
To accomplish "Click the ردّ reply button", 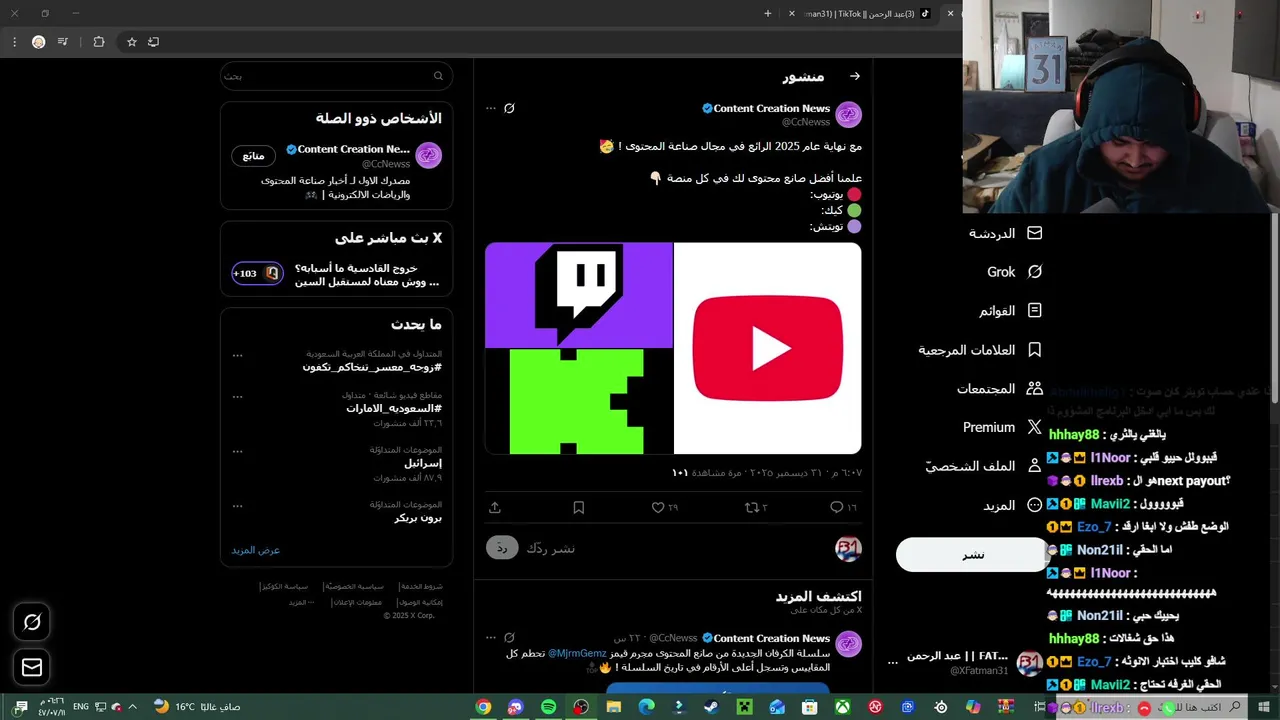I will [502, 548].
